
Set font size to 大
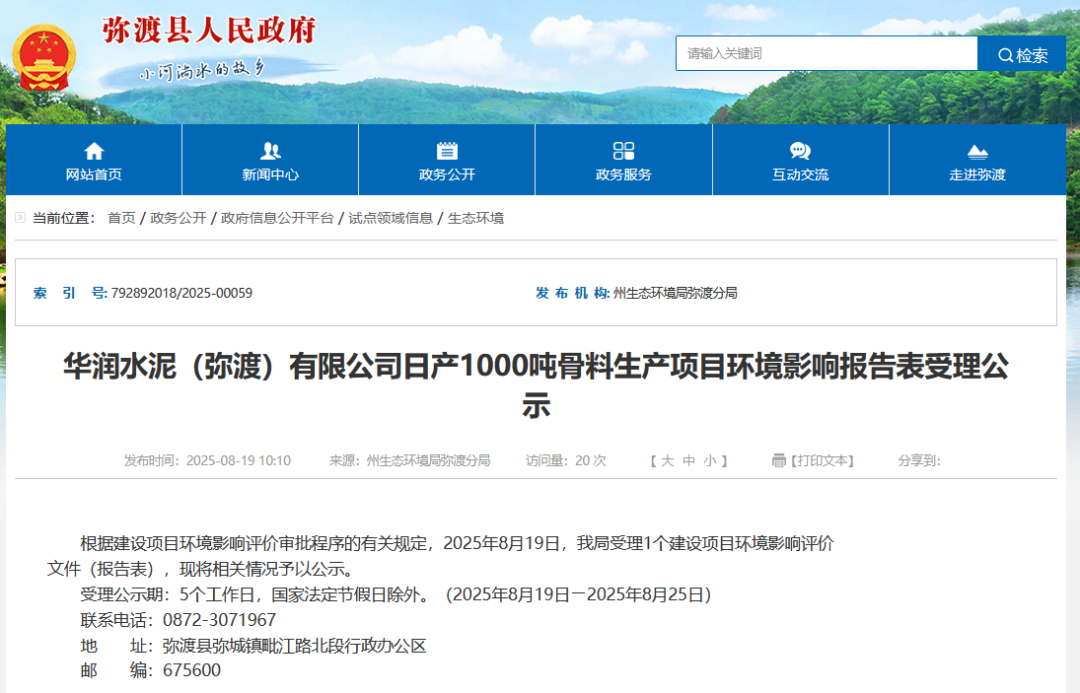(667, 461)
